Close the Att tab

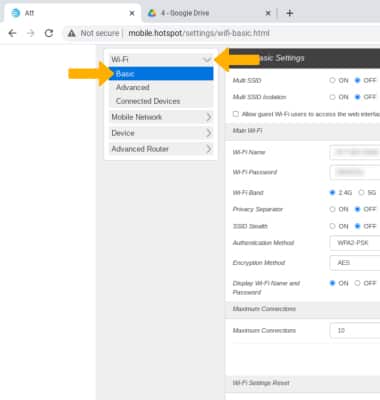pyautogui.click(x=132, y=13)
